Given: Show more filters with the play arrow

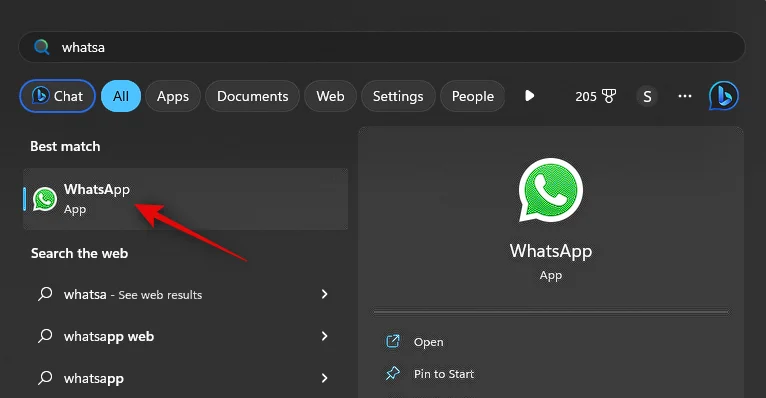Looking at the screenshot, I should tap(530, 96).
